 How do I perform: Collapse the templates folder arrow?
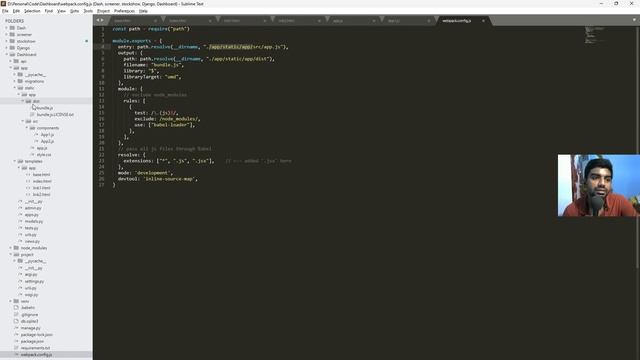pyautogui.click(x=15, y=161)
